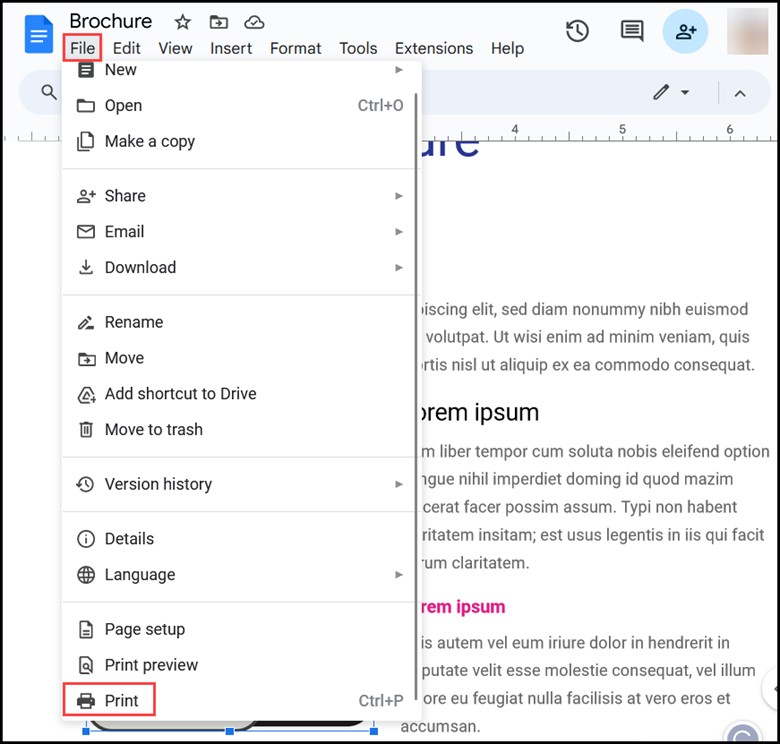This screenshot has height=744, width=780.
Task: Click the Language globe icon
Action: click(x=86, y=575)
